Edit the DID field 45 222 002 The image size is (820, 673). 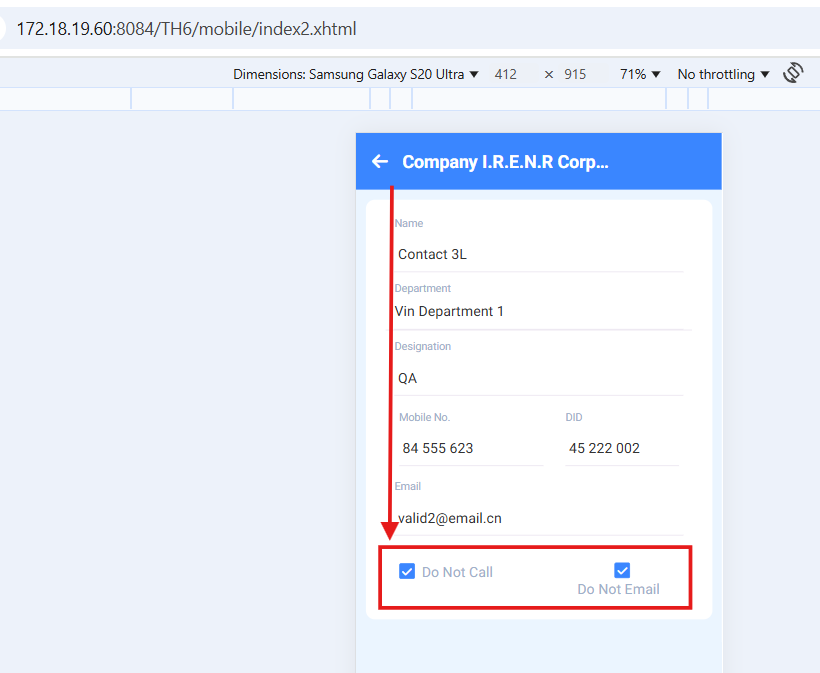point(622,448)
